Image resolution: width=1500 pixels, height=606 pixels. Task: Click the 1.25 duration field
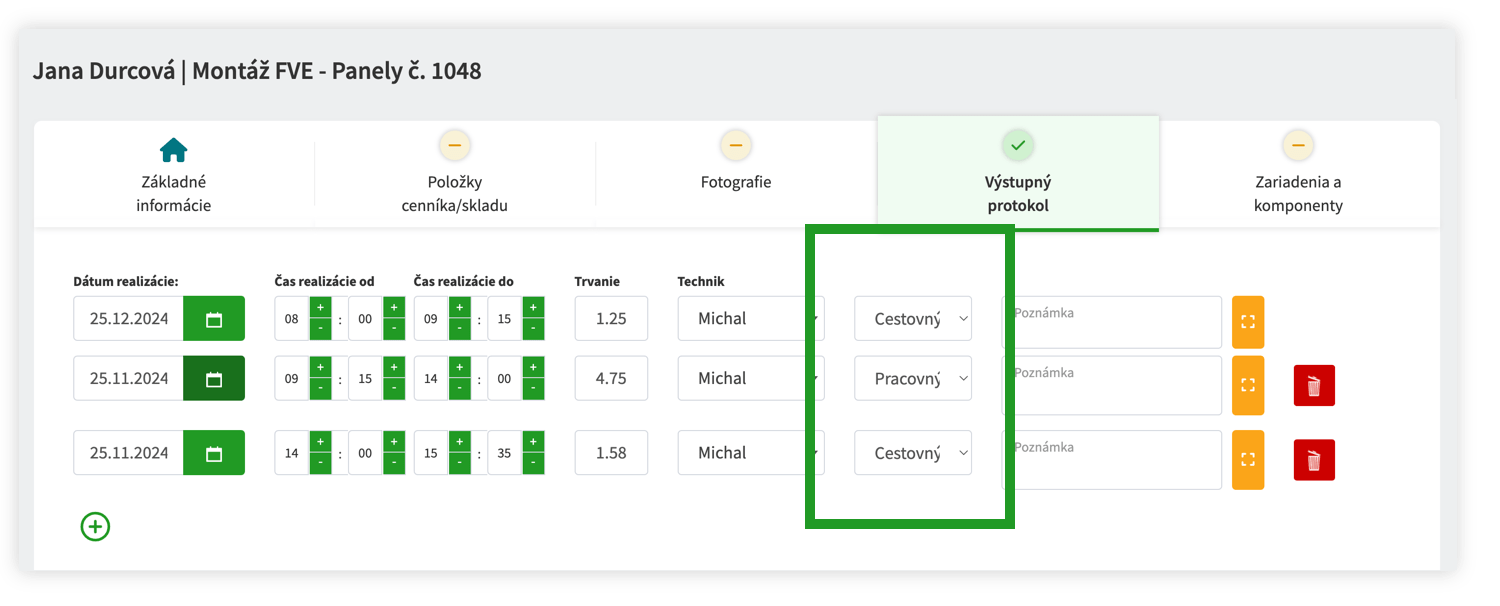(x=611, y=319)
